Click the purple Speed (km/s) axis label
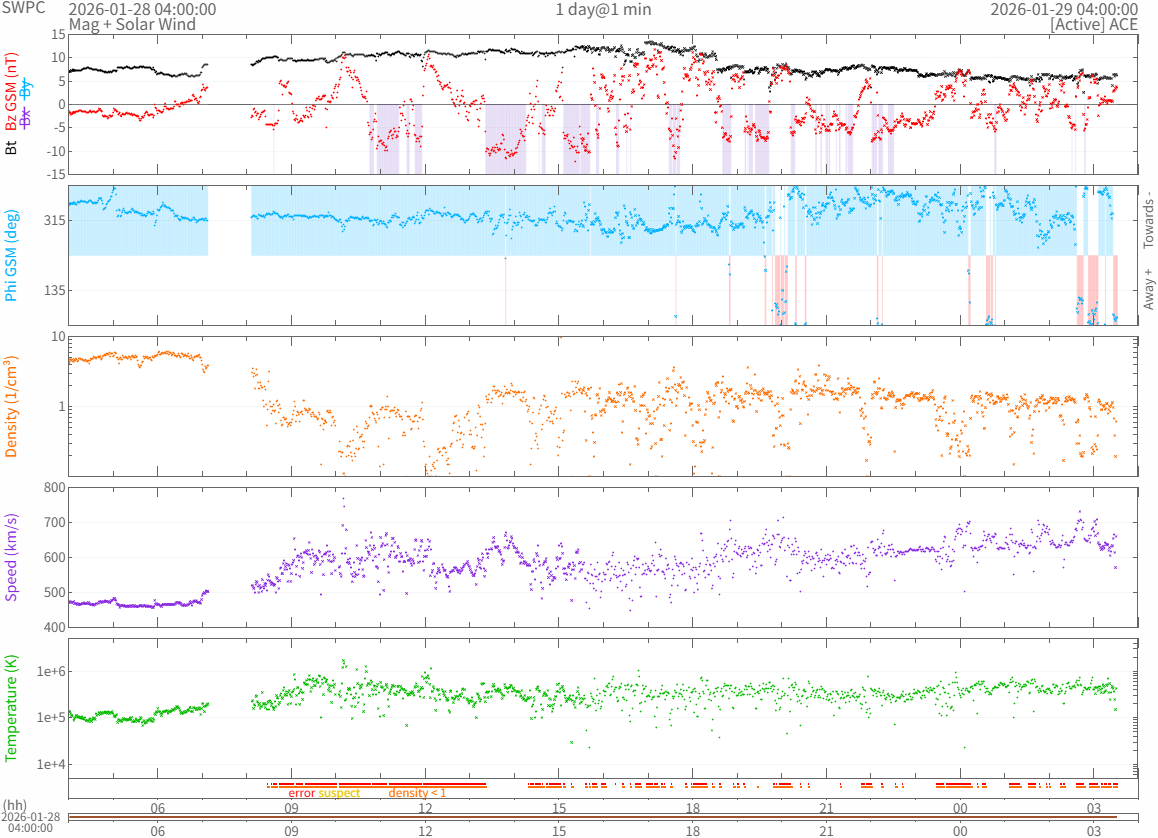 [x=12, y=557]
